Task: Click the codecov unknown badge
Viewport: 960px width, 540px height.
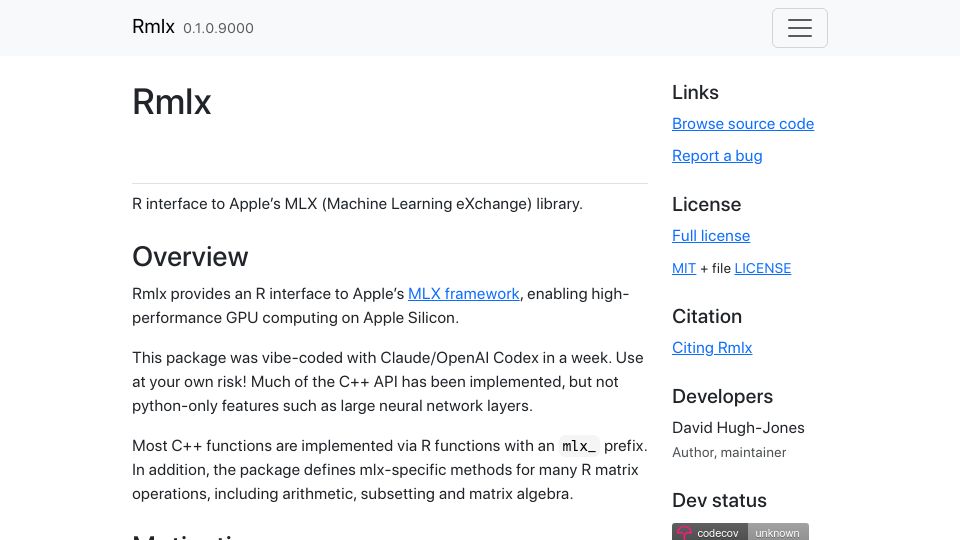Action: point(740,532)
